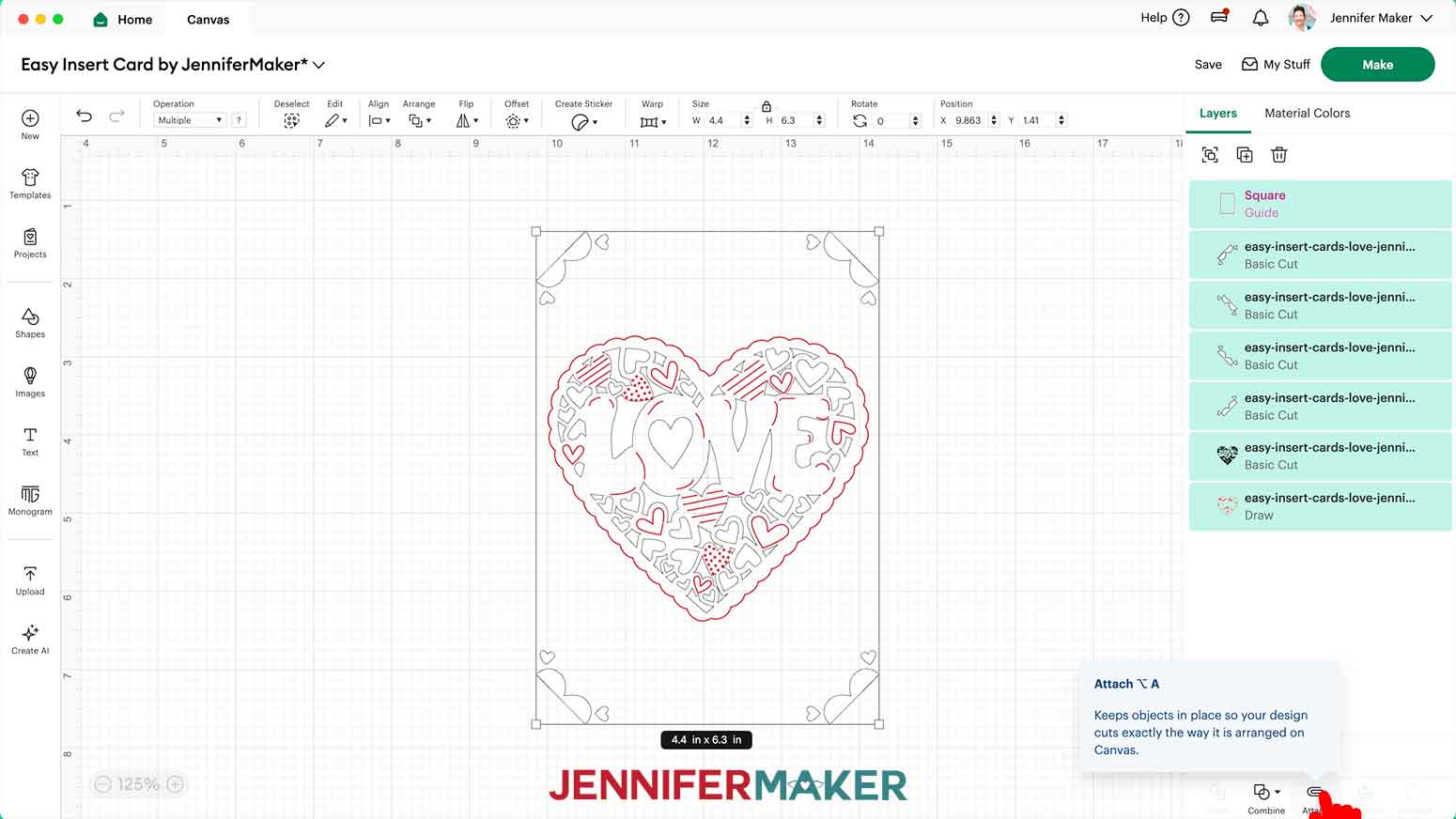
Task: Click the Position Y input field
Action: pos(1038,120)
